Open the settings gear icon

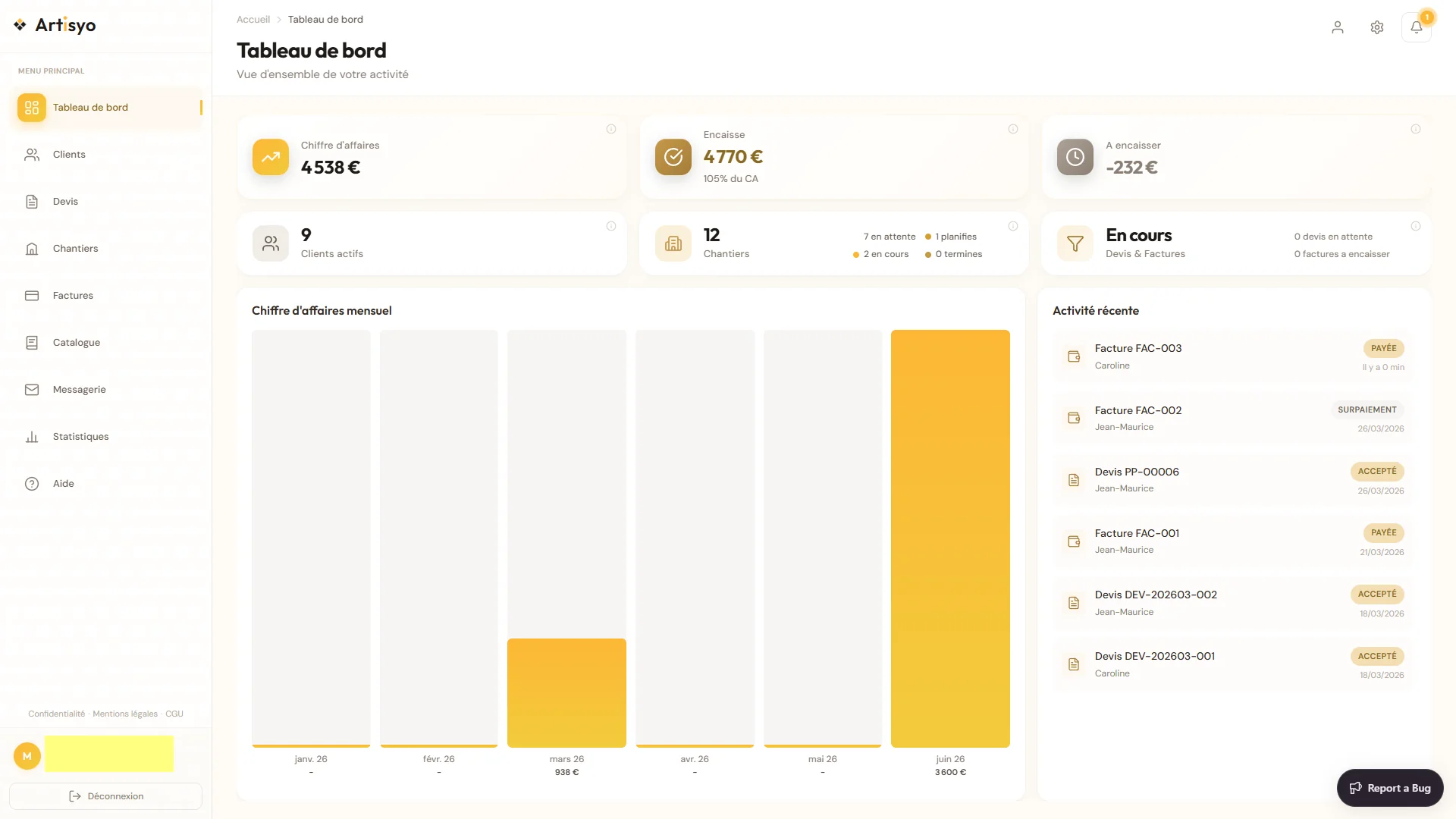point(1377,27)
